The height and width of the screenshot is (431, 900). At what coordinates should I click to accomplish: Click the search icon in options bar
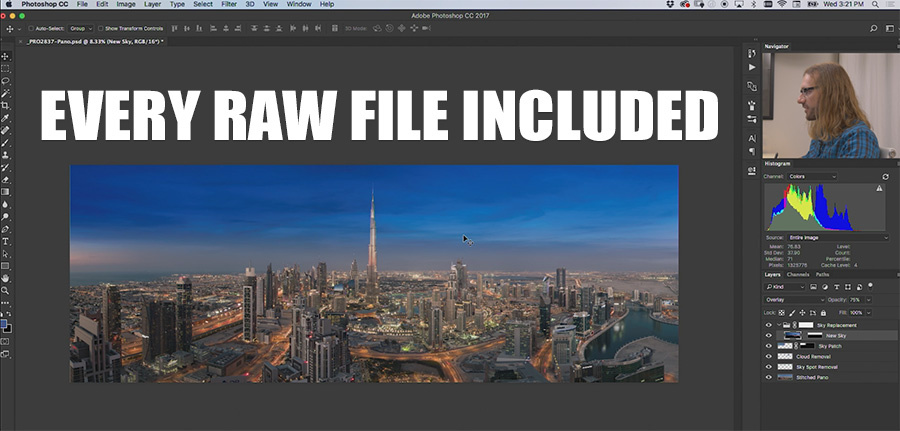pos(874,28)
